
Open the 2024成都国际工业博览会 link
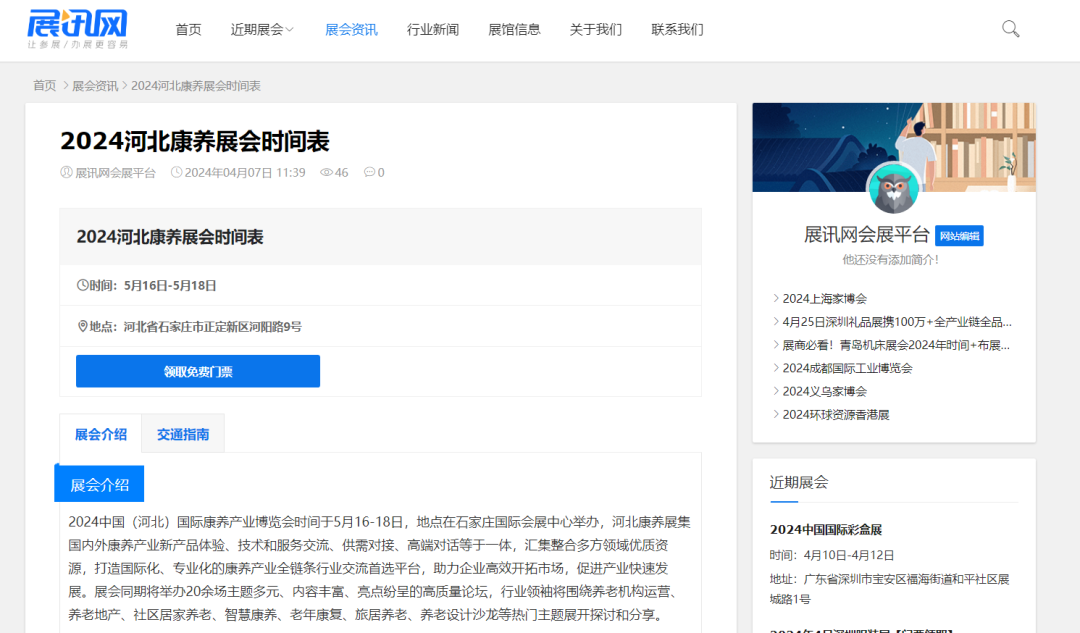tap(847, 368)
